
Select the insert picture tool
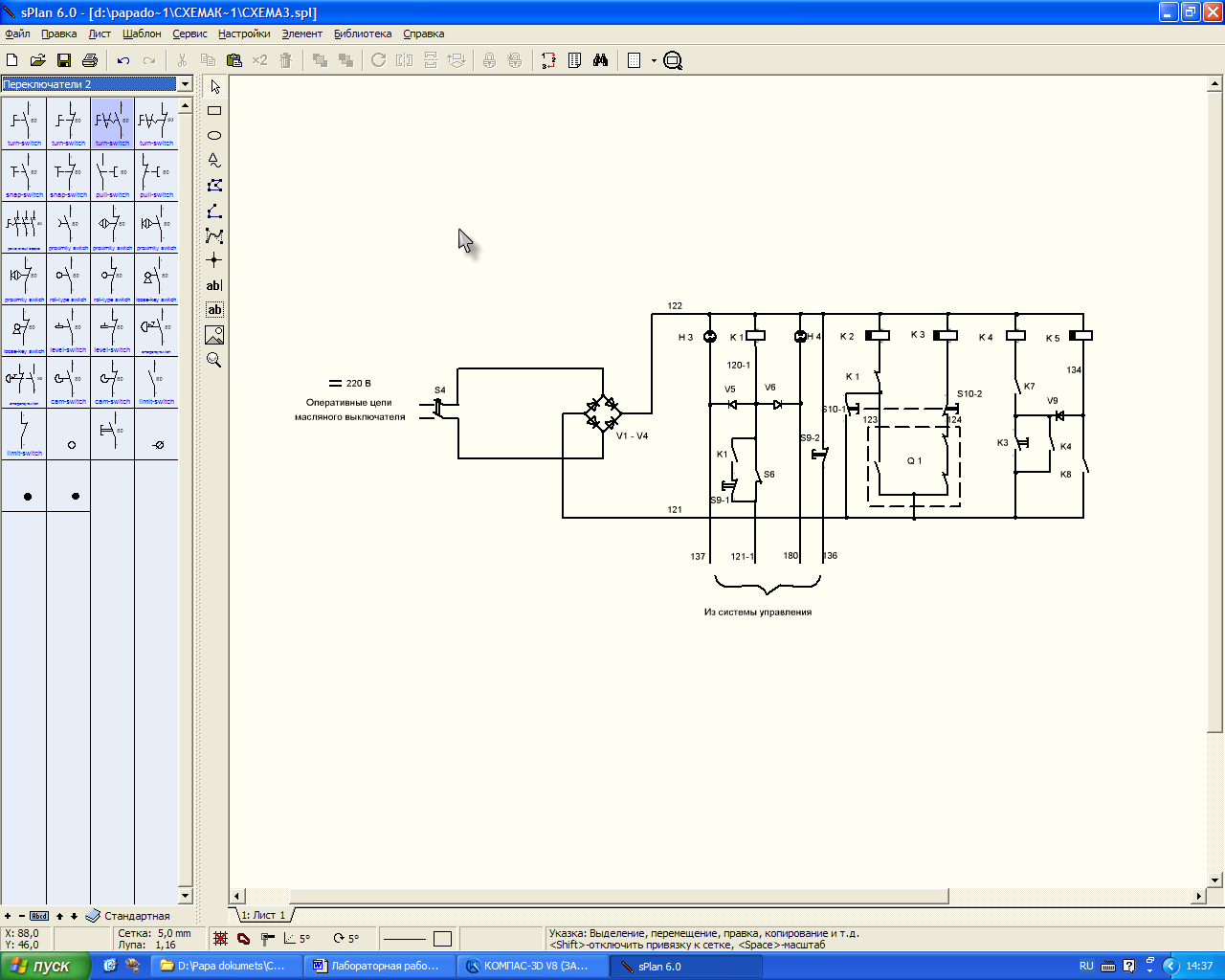pyautogui.click(x=214, y=335)
